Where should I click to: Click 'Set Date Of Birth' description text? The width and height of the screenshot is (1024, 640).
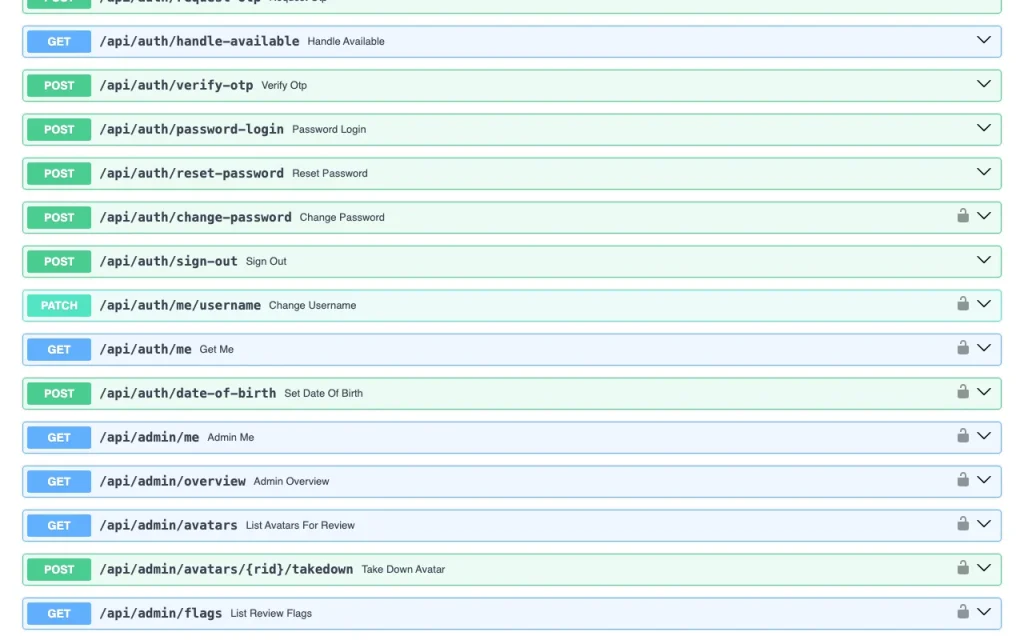tap(324, 393)
